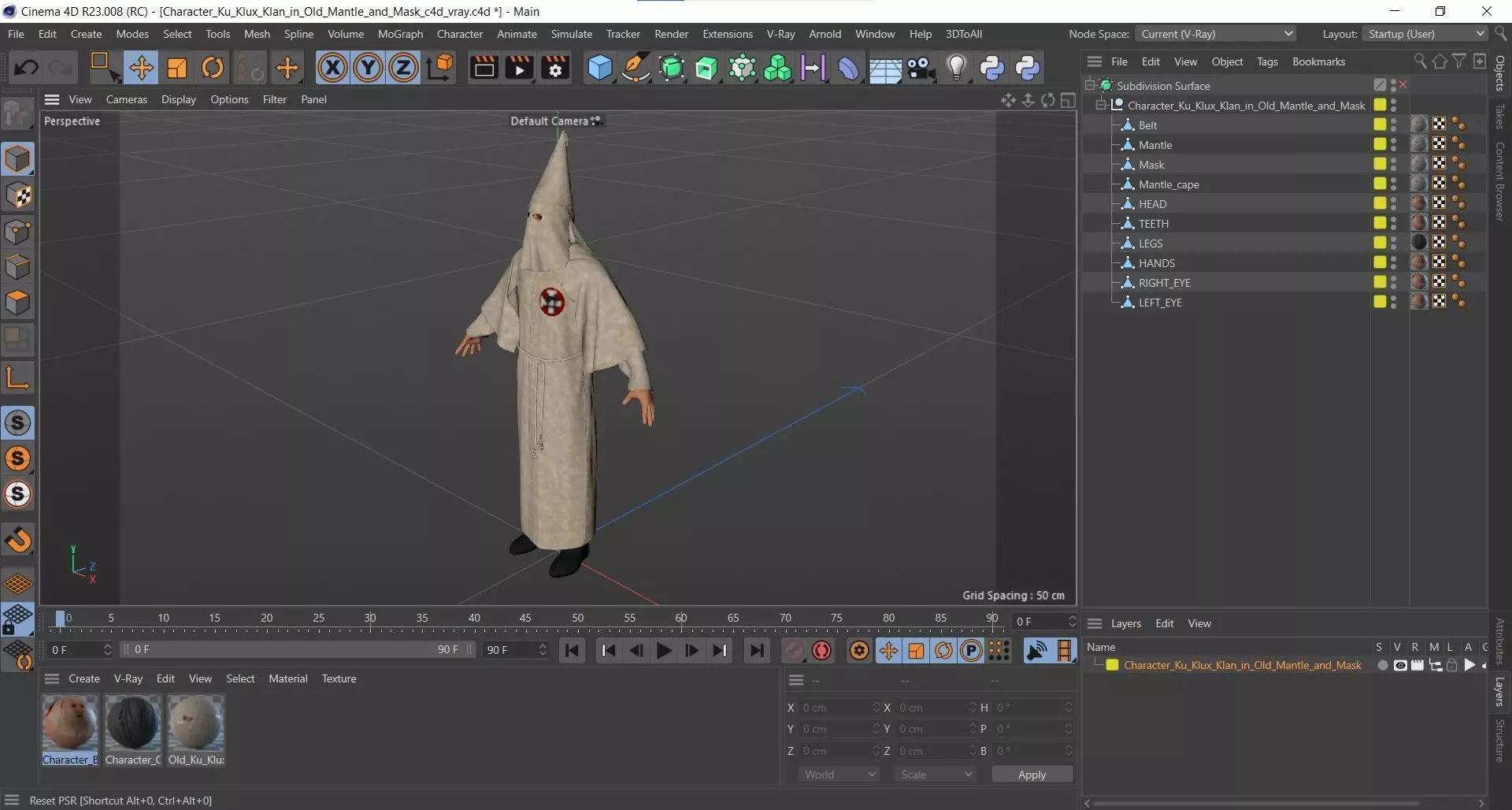Viewport: 1512px width, 810px height.
Task: Go to start of animation
Action: [x=573, y=650]
